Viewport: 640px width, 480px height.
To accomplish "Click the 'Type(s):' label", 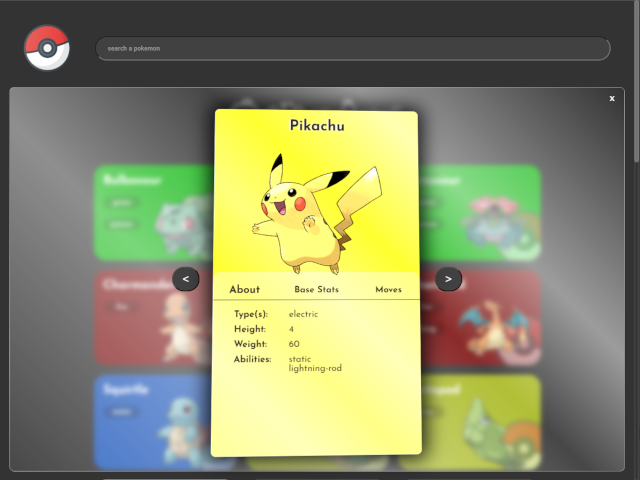I will click(251, 314).
